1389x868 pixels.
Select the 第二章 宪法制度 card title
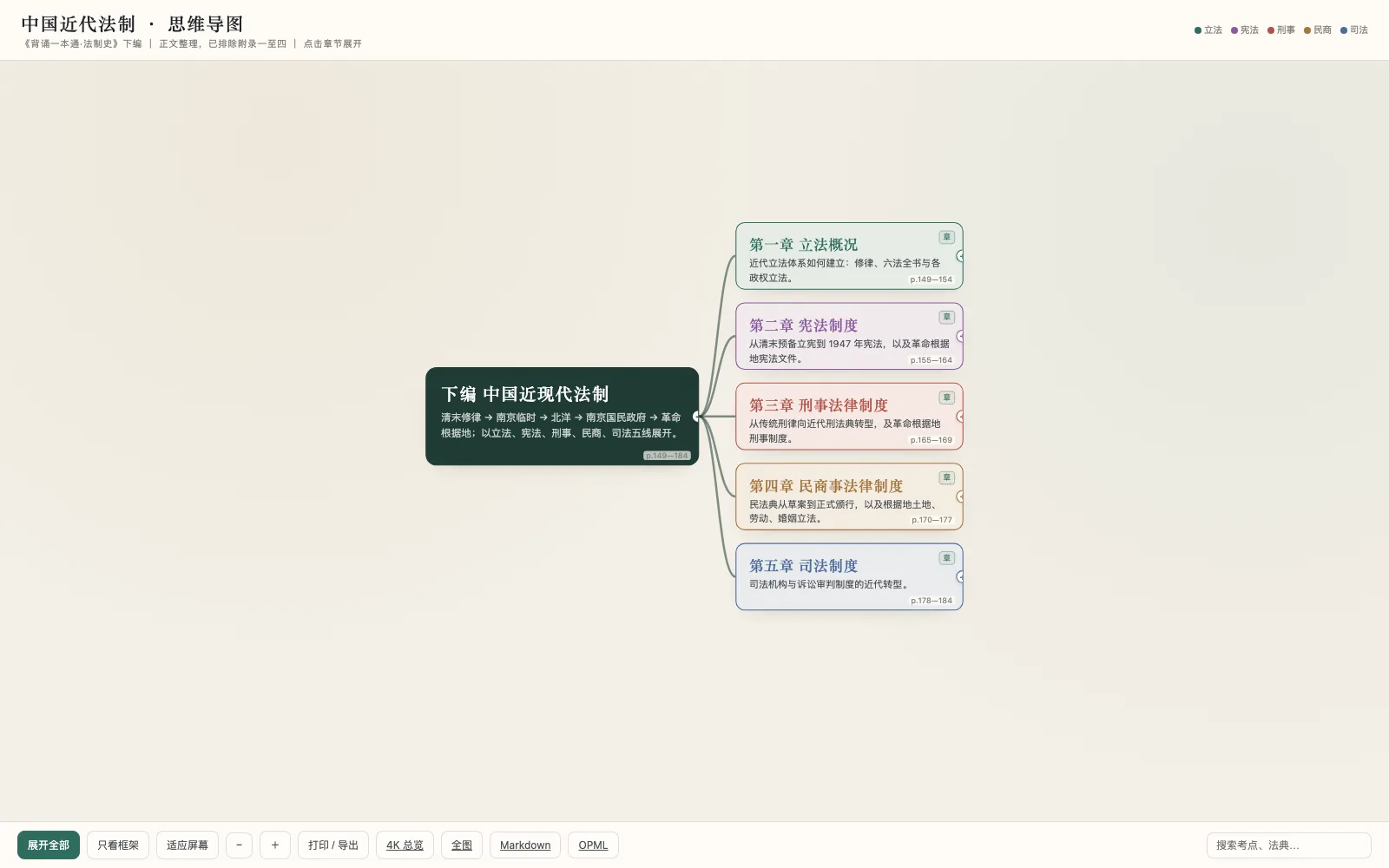[803, 325]
